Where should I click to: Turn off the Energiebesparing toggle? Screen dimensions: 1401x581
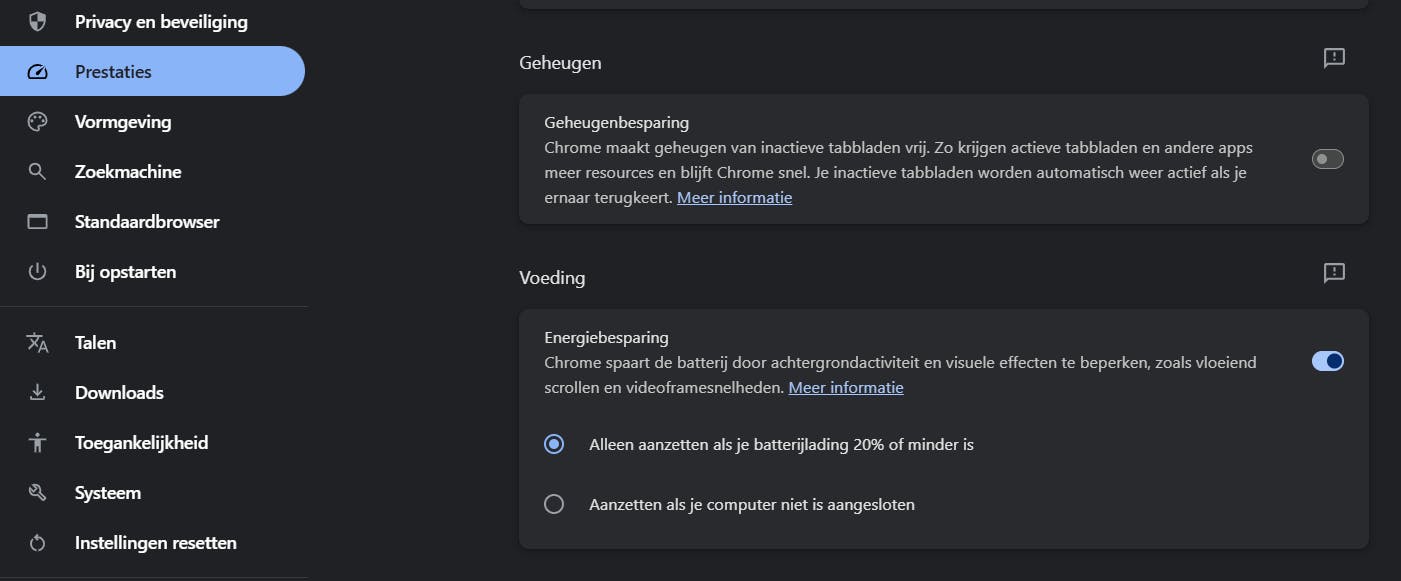point(1327,361)
